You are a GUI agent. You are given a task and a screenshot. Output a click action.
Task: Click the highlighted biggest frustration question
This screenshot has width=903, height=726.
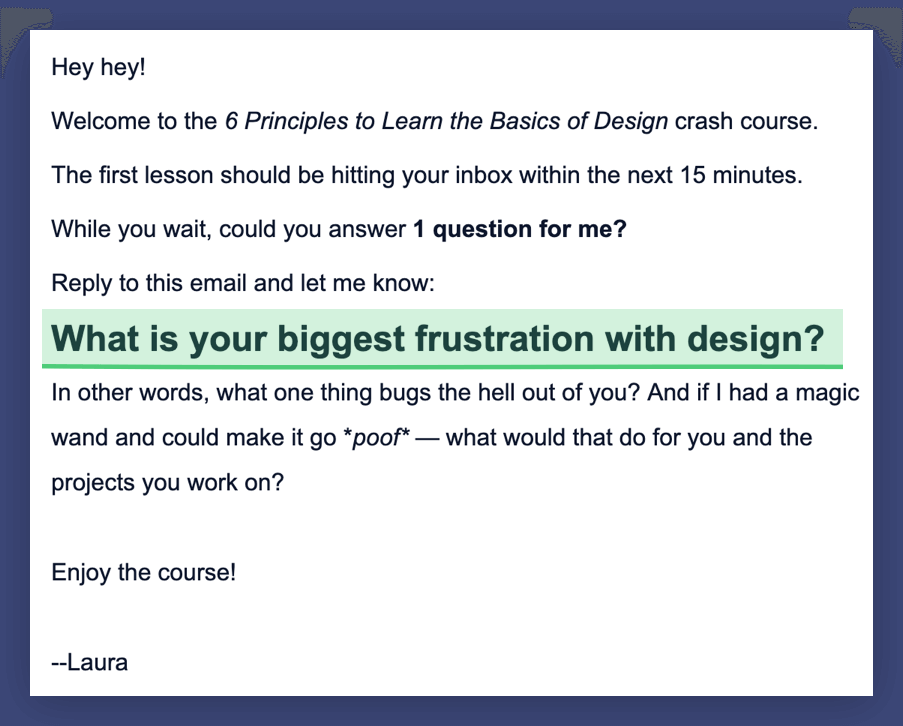438,339
